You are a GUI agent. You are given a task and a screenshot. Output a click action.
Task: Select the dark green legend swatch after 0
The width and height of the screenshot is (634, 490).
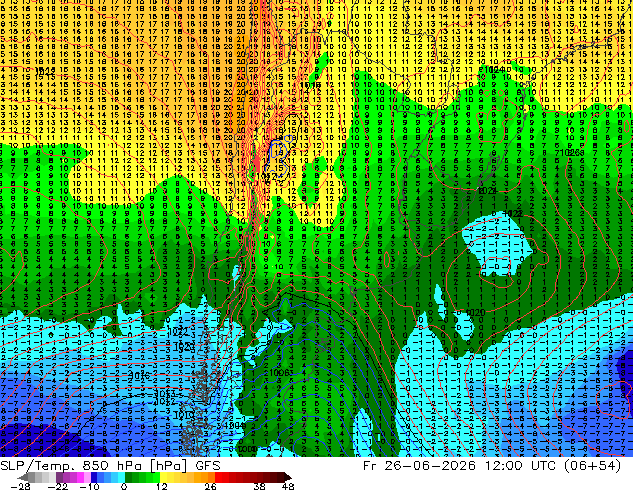(129, 477)
